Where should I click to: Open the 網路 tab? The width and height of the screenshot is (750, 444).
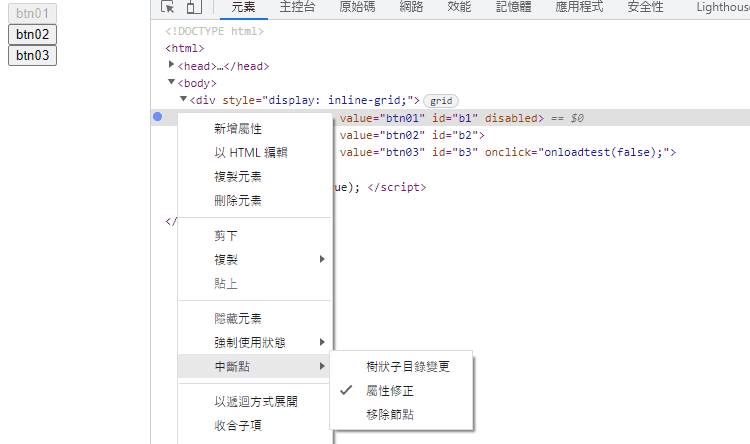tap(411, 7)
